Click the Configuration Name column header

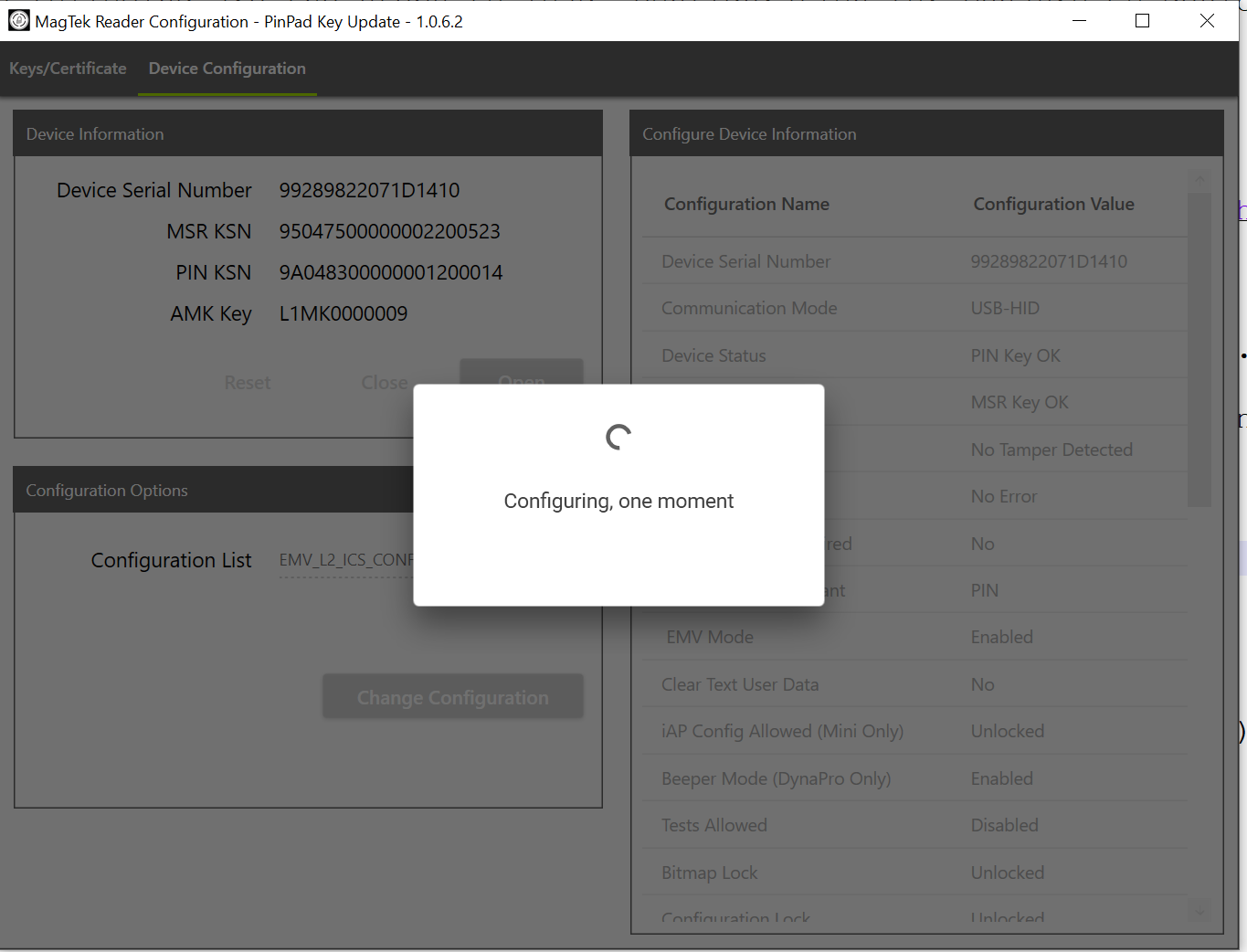(746, 204)
